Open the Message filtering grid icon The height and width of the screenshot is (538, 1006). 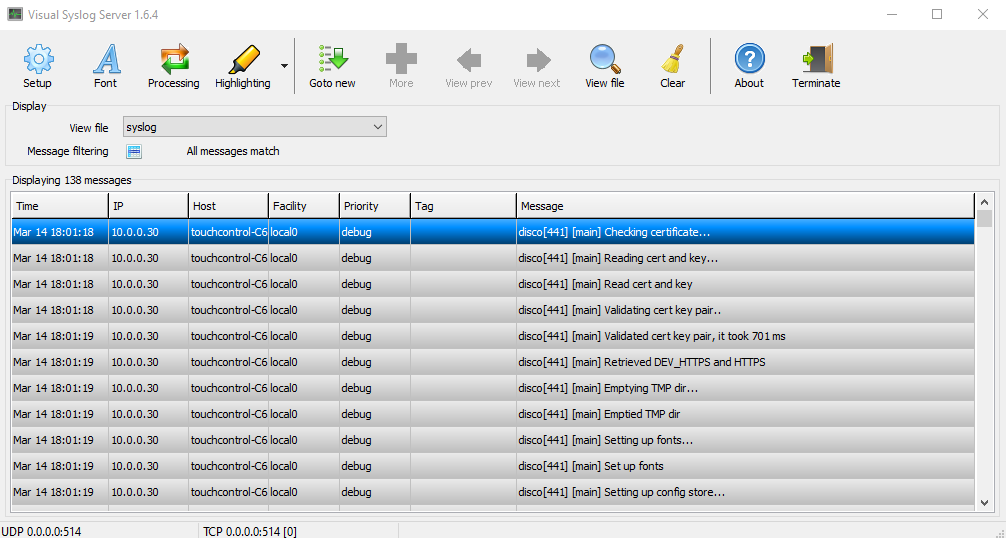134,151
